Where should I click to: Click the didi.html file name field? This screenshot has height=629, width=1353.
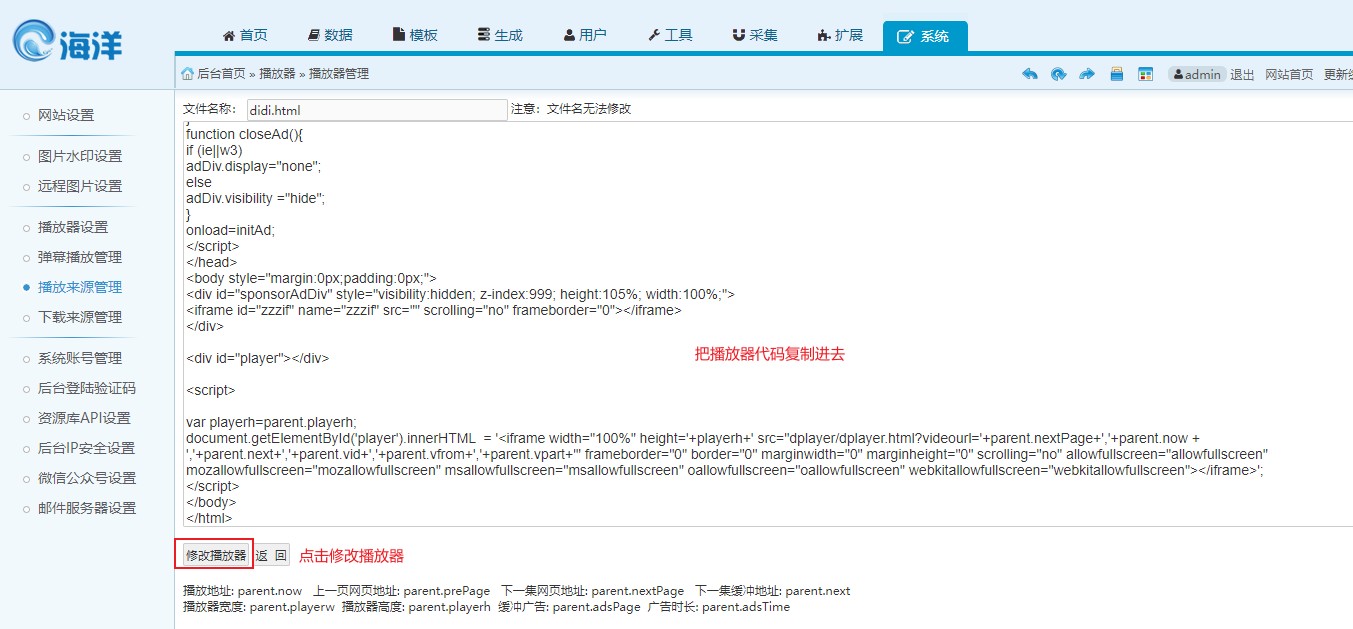(376, 109)
